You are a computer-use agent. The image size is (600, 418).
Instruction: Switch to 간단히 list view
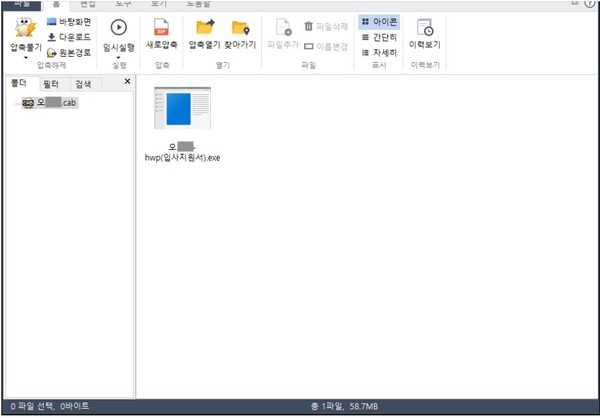379,38
